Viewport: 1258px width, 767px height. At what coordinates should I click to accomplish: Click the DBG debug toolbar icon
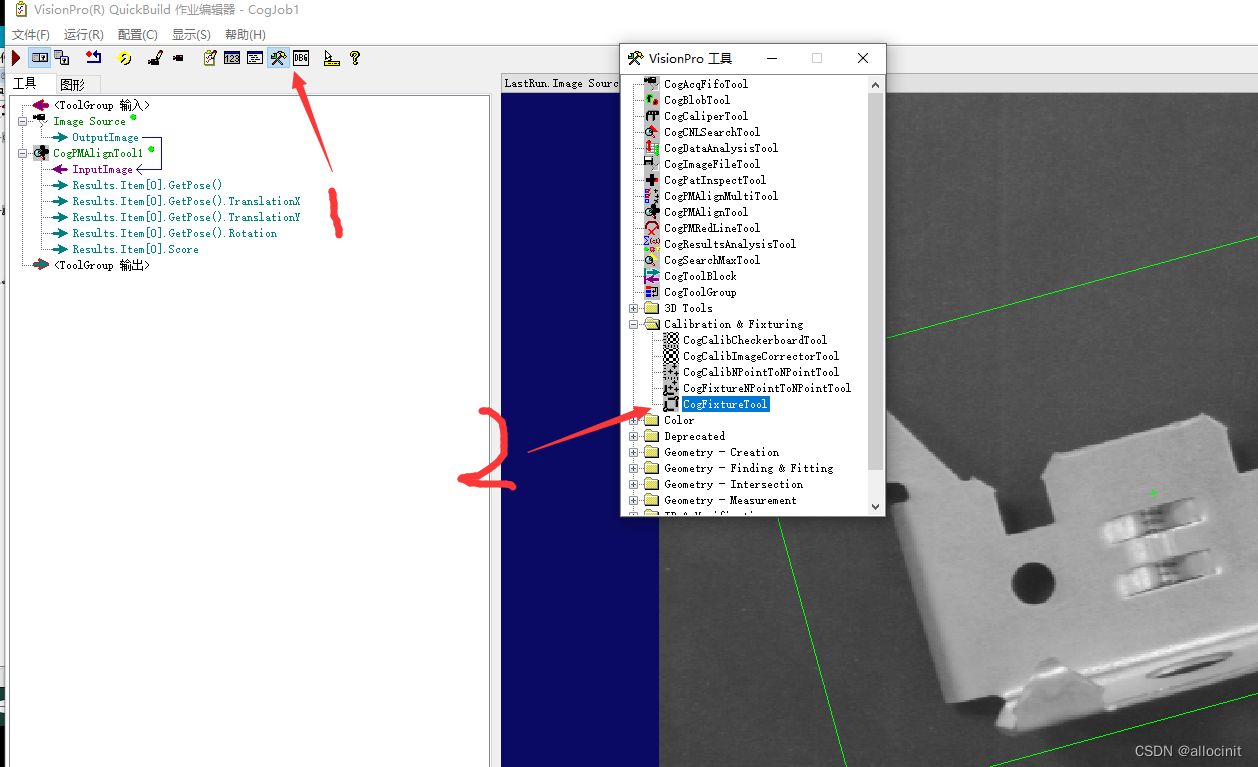pyautogui.click(x=301, y=58)
